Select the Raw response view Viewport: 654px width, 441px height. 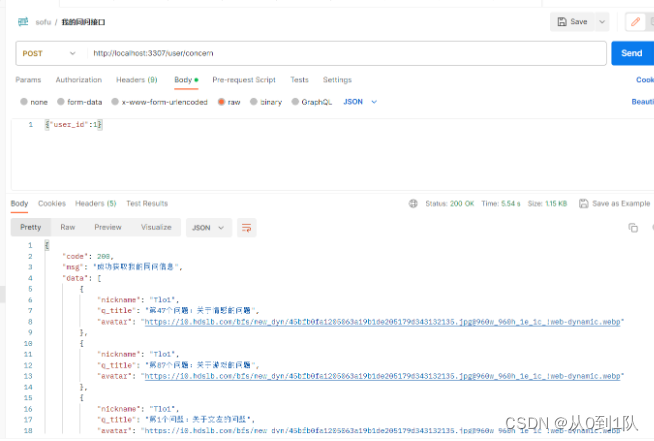[68, 227]
